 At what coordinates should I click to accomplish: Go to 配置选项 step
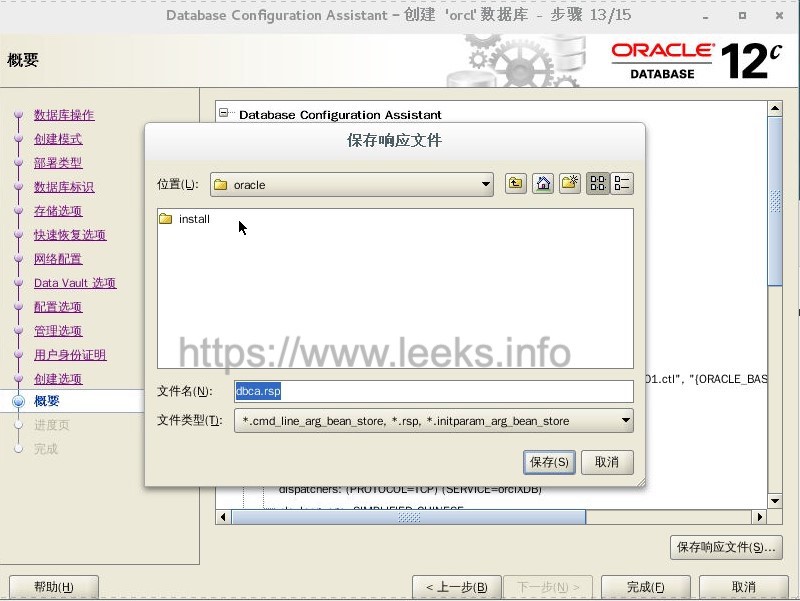click(x=58, y=307)
